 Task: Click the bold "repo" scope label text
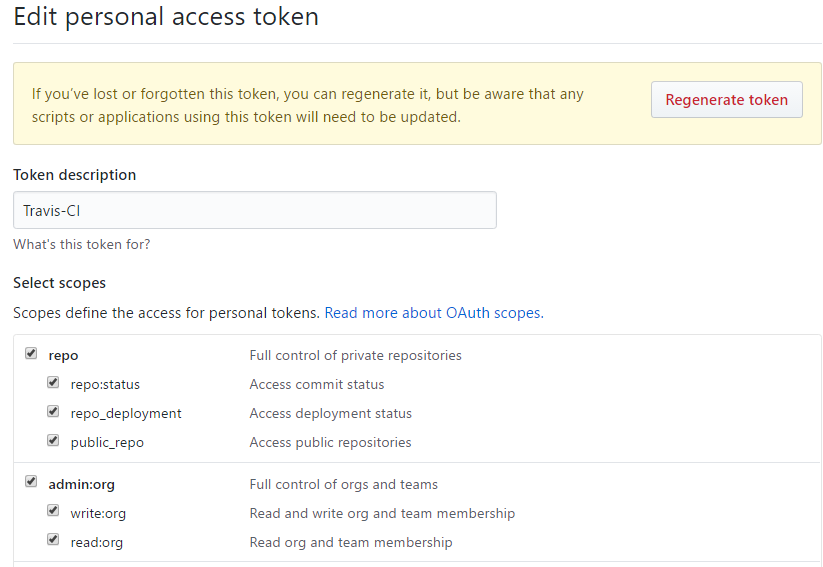[x=63, y=355]
